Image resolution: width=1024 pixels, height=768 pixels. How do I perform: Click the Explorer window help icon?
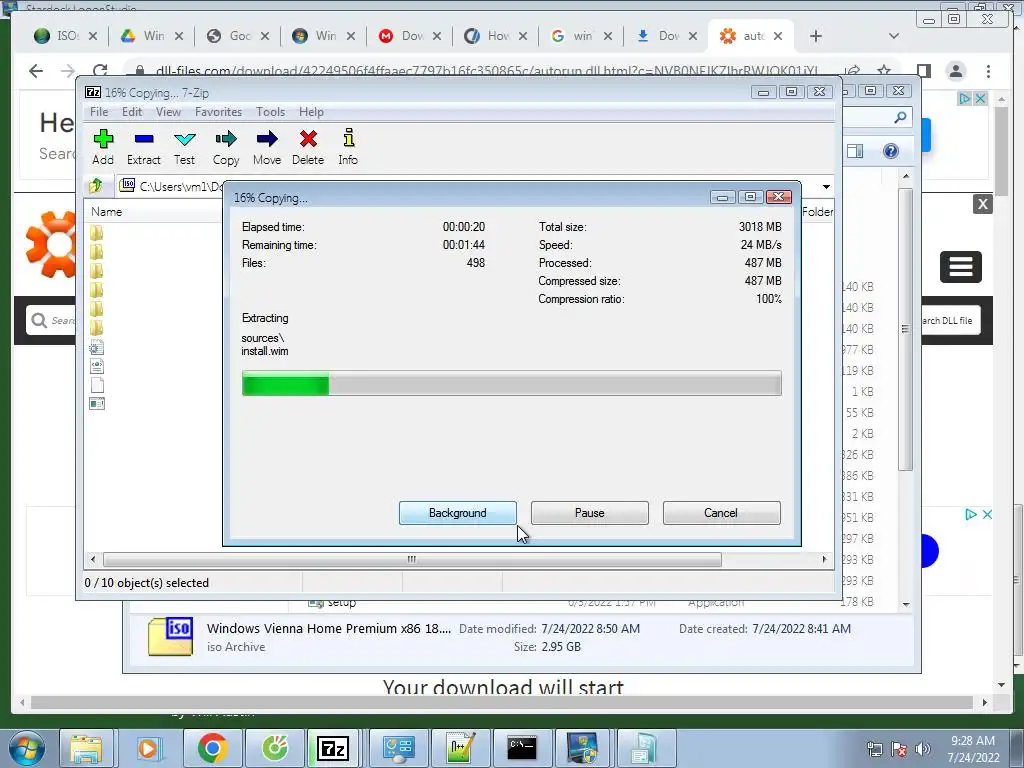pyautogui.click(x=891, y=152)
